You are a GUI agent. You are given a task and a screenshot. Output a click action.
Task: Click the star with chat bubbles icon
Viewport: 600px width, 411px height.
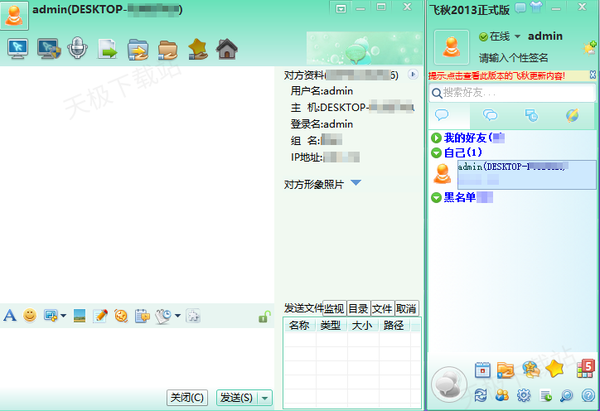tap(531, 369)
